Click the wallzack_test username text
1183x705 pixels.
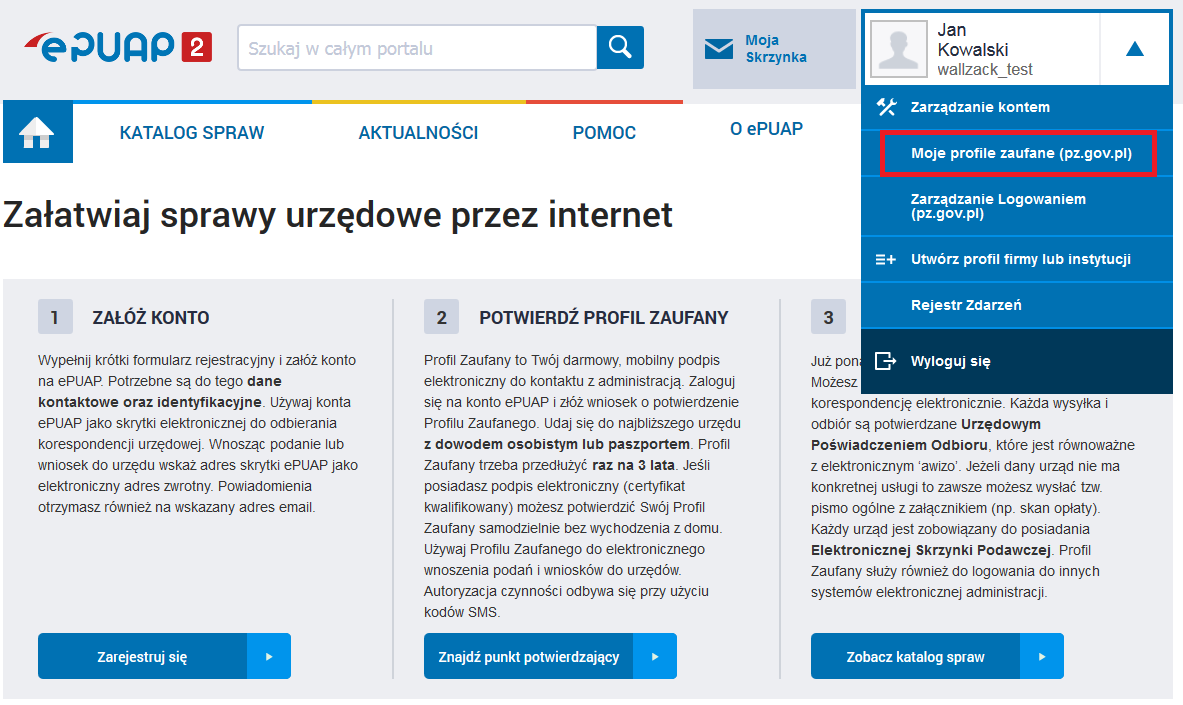pyautogui.click(x=985, y=69)
